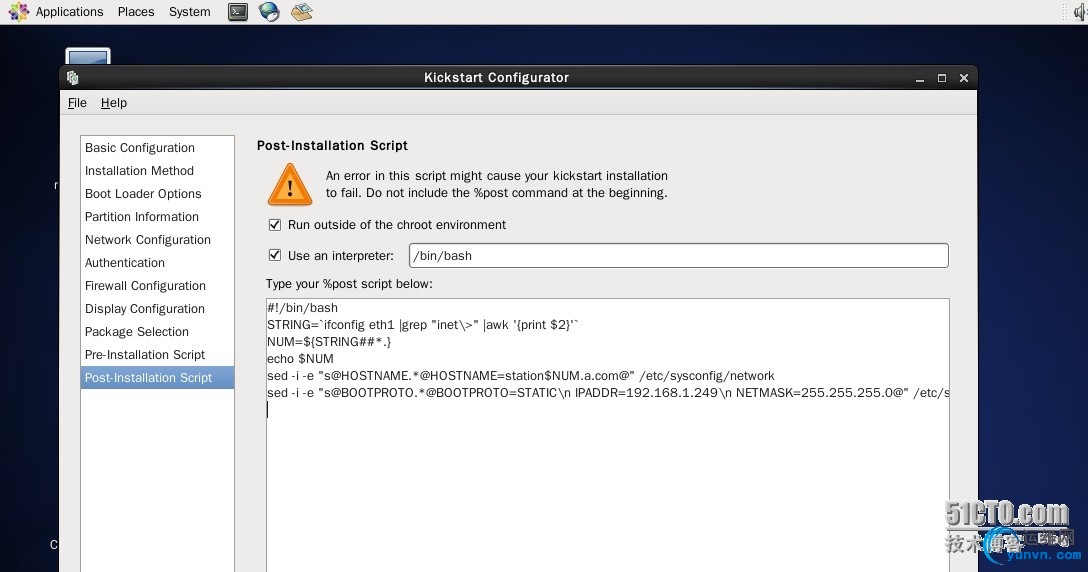
Task: Click the 'NUM=${STRING##*.}' script line
Action: click(x=329, y=342)
